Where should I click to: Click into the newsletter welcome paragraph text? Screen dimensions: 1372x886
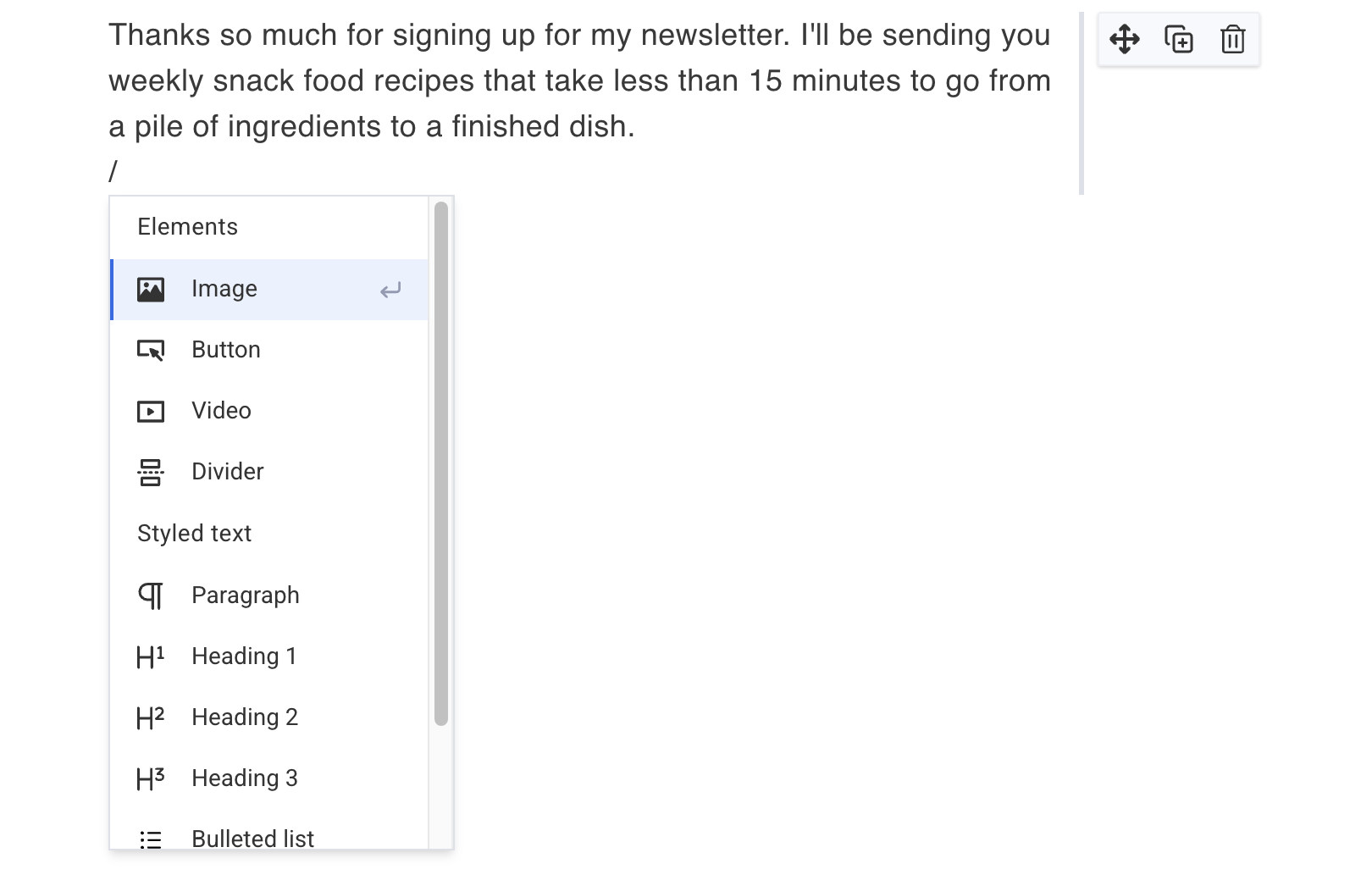pos(579,81)
